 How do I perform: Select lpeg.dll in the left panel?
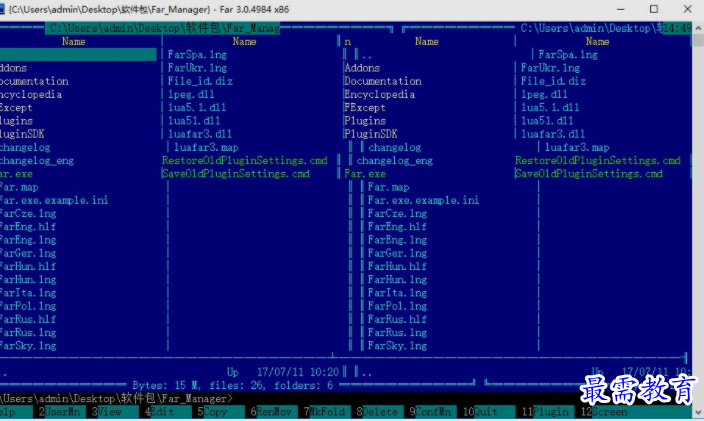tap(191, 95)
